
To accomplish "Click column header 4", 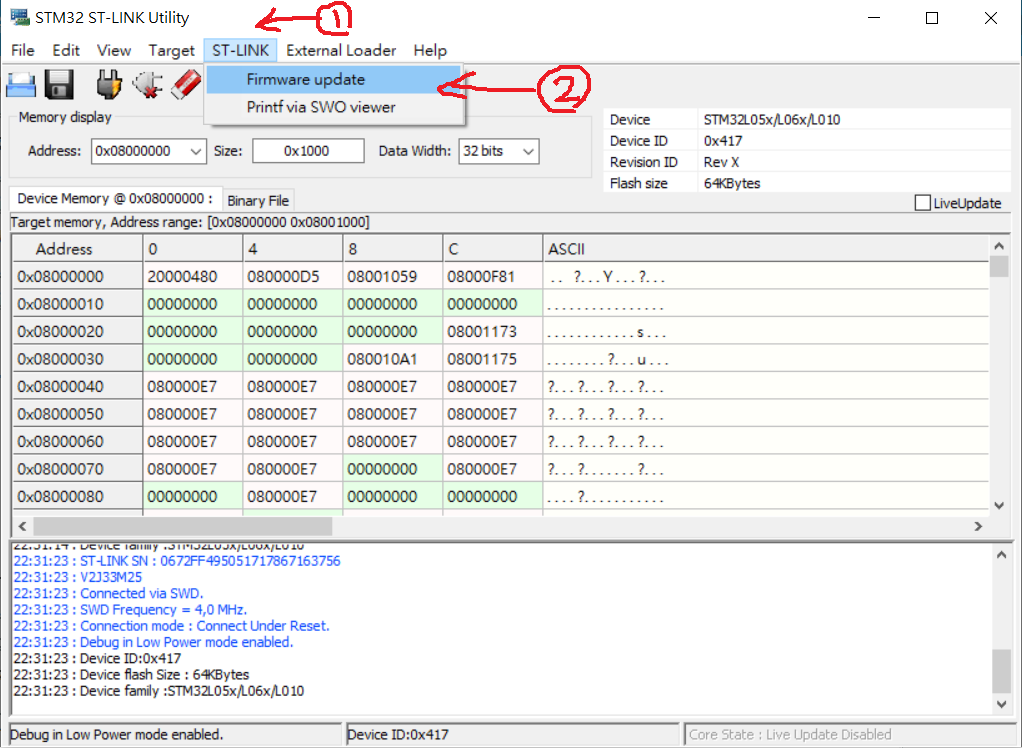I will tap(293, 249).
